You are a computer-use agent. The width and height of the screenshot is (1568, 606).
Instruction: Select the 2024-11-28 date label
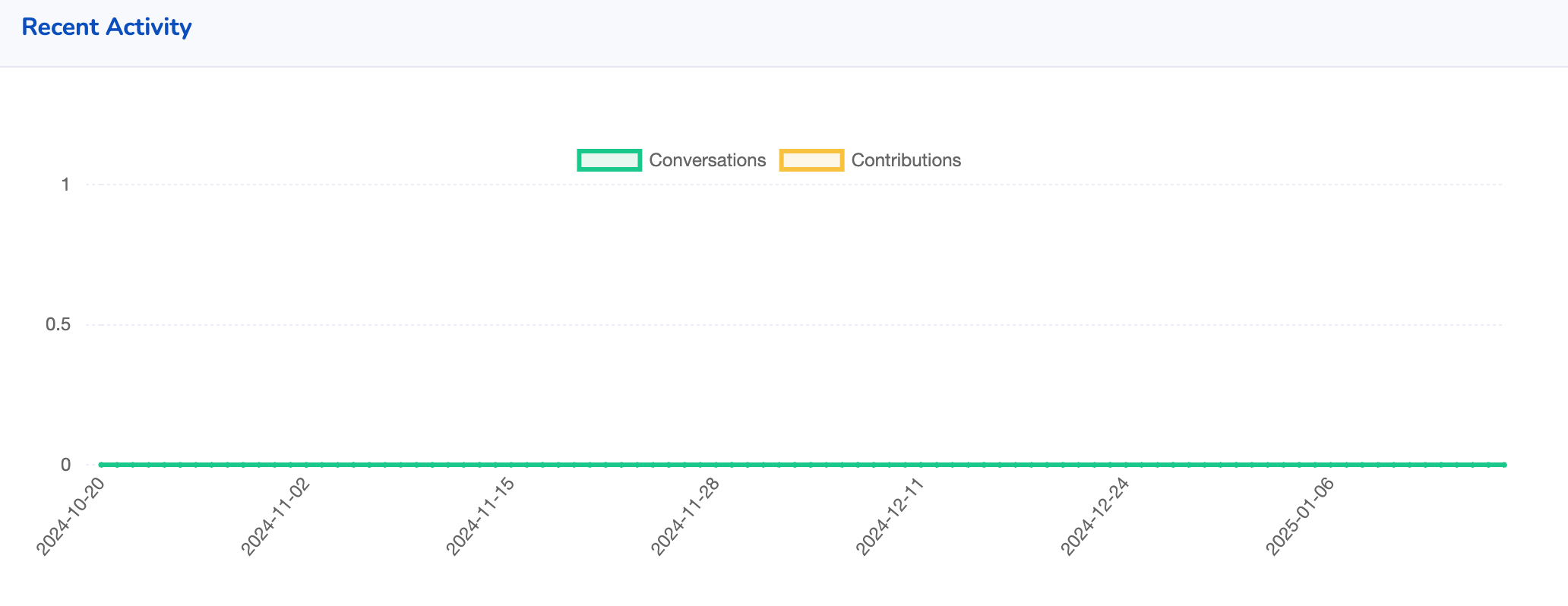pyautogui.click(x=684, y=517)
